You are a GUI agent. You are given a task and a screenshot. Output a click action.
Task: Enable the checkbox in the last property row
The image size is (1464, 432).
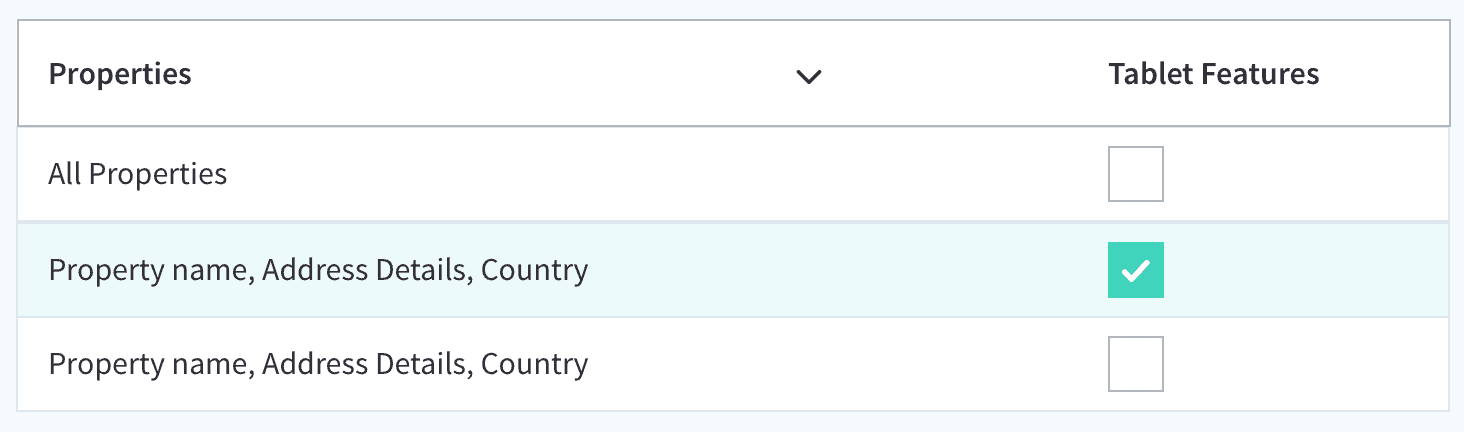click(1135, 364)
